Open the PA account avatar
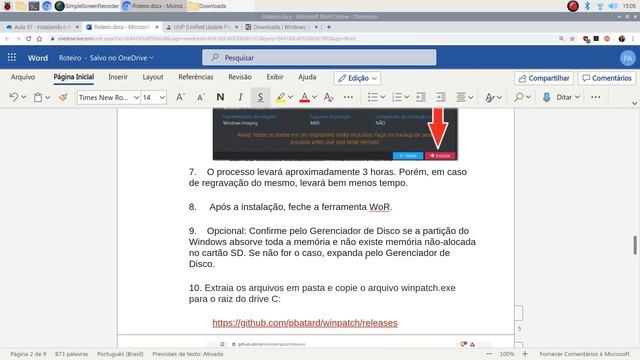The image size is (640, 360). 628,58
